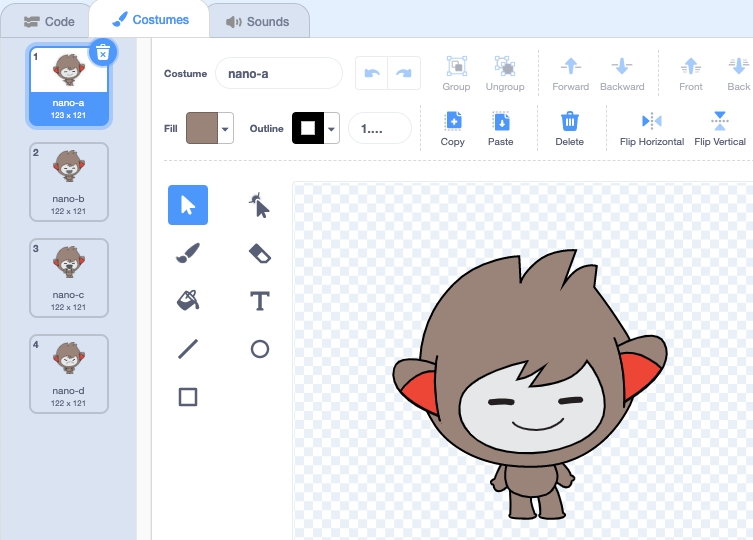
Task: Select the Line tool
Action: tap(188, 349)
